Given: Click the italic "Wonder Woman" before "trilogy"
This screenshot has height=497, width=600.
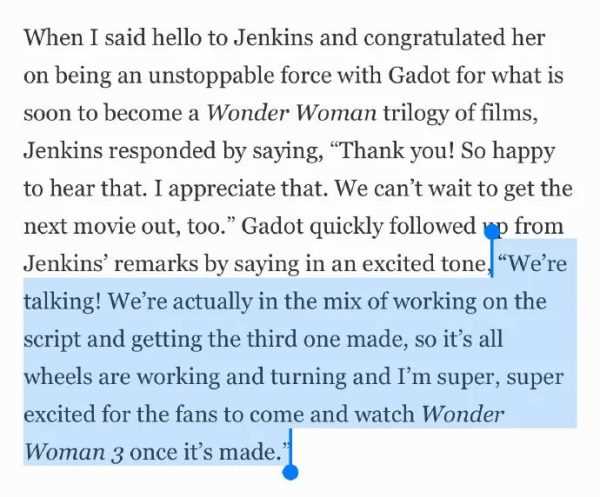Looking at the screenshot, I should (292, 113).
